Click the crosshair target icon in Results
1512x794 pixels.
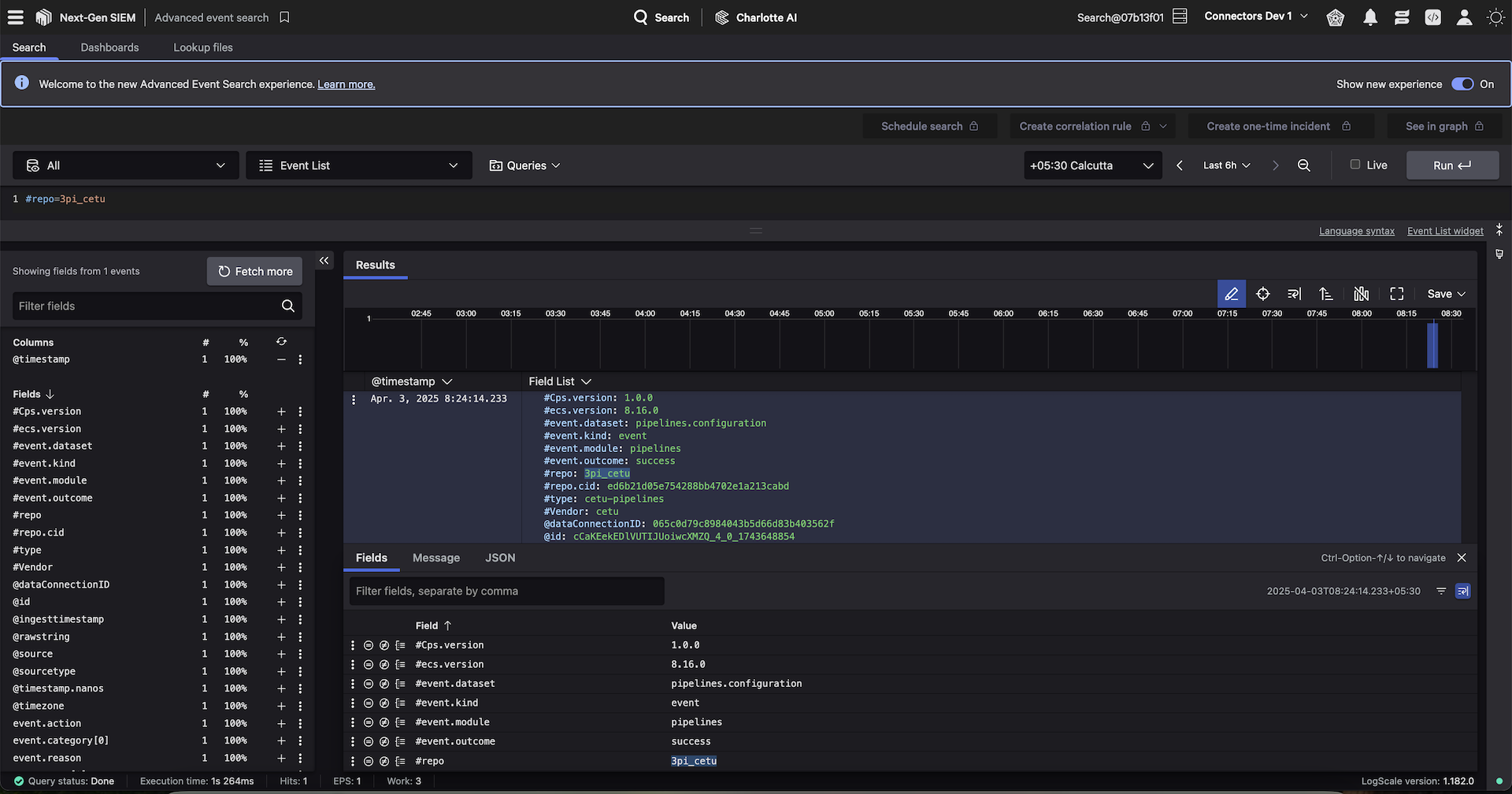pyautogui.click(x=1263, y=294)
